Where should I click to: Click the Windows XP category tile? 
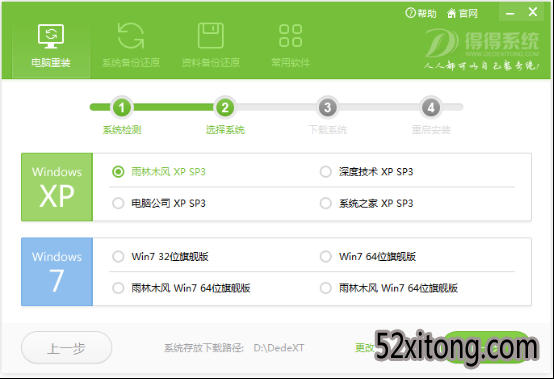57,187
